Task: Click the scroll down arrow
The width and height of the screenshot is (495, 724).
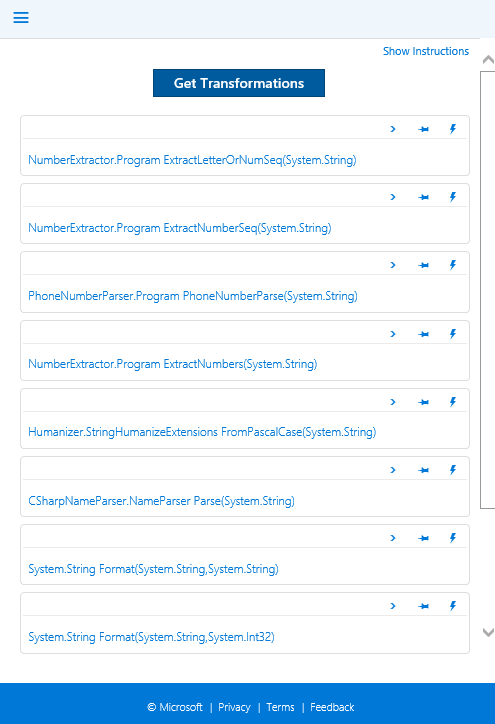Action: pyautogui.click(x=488, y=633)
